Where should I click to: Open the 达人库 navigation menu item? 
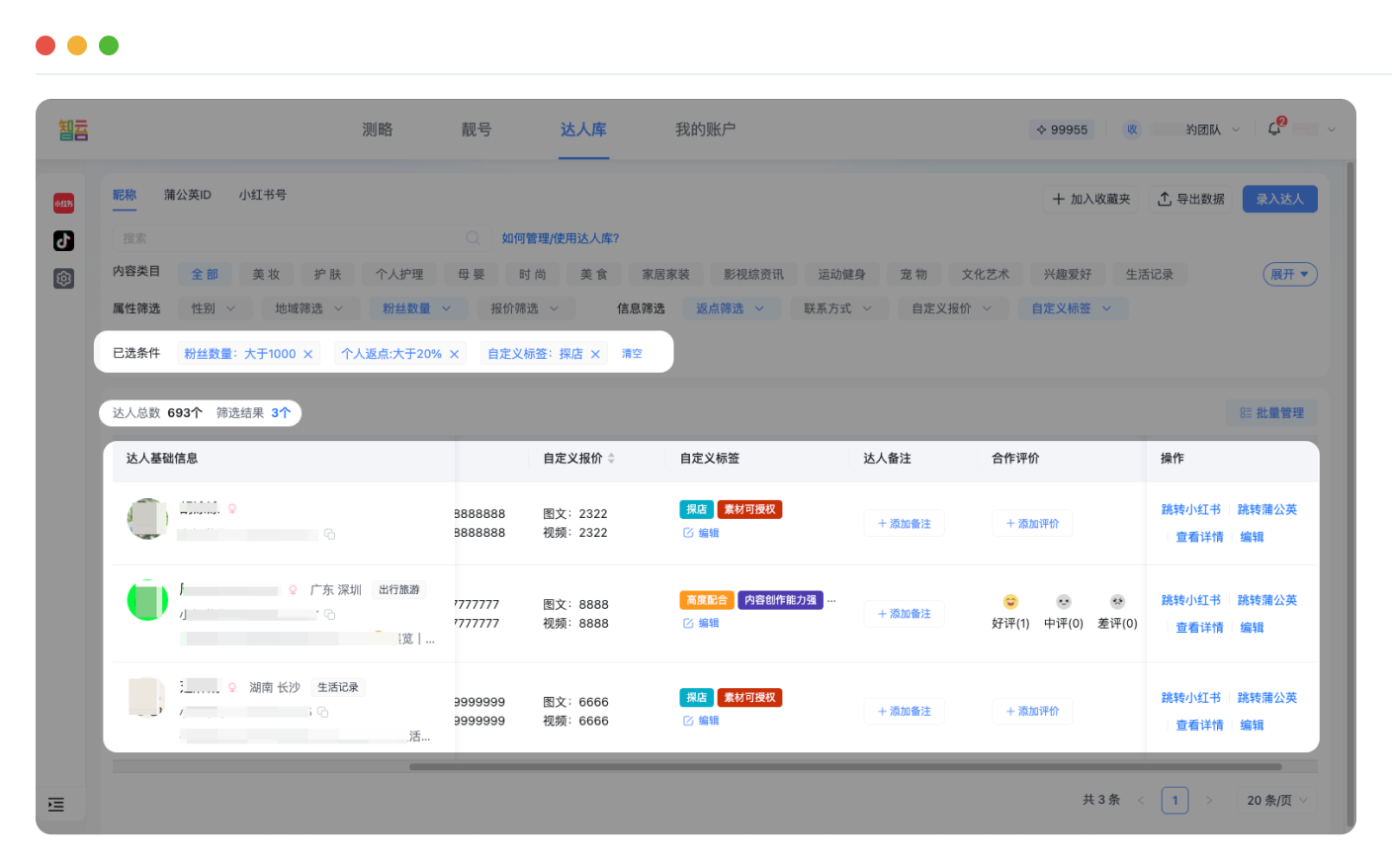click(x=583, y=130)
